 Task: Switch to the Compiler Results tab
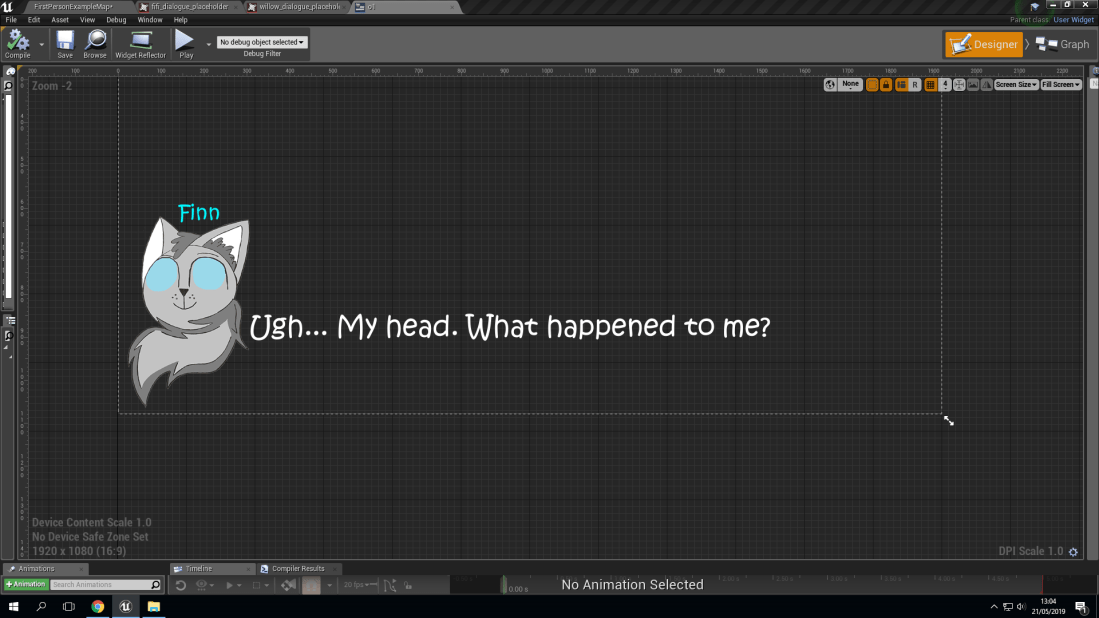pos(297,569)
